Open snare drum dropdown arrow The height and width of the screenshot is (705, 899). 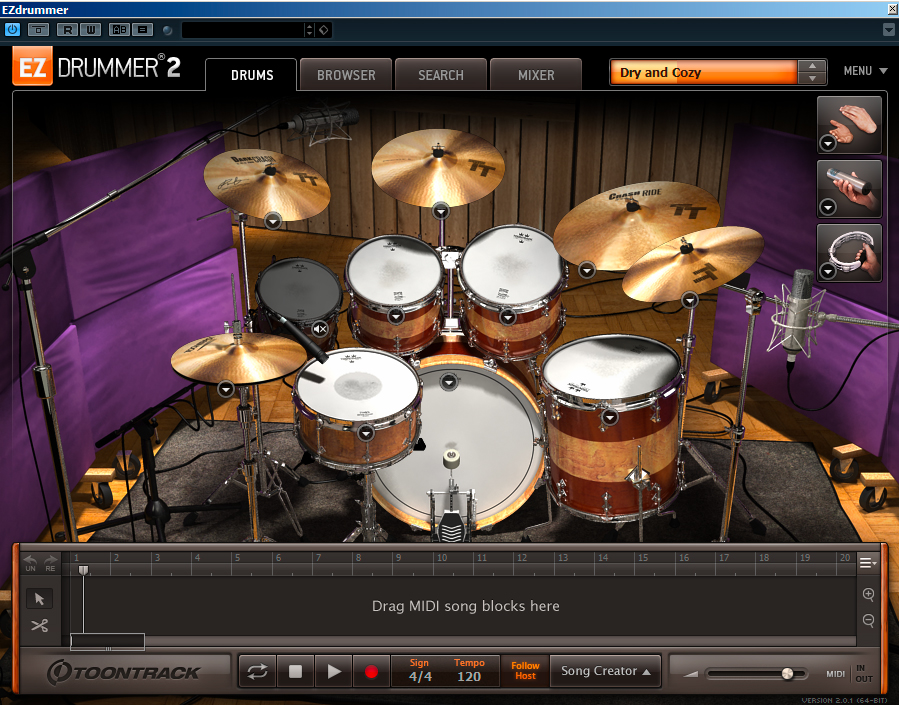366,433
